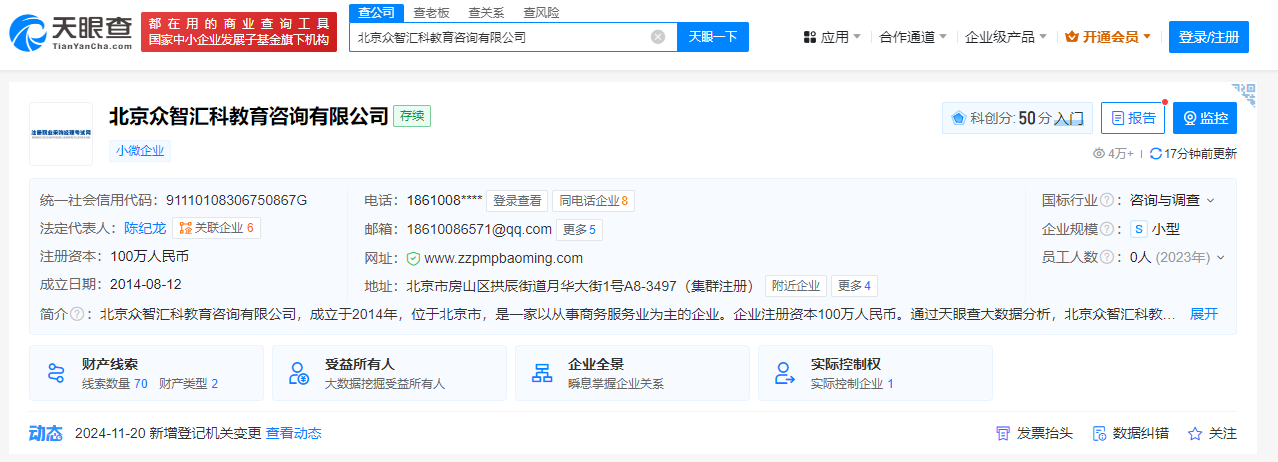Viewport: 1278px width, 462px height.
Task: Open legal representative 陈纪龙 link
Action: (145, 228)
